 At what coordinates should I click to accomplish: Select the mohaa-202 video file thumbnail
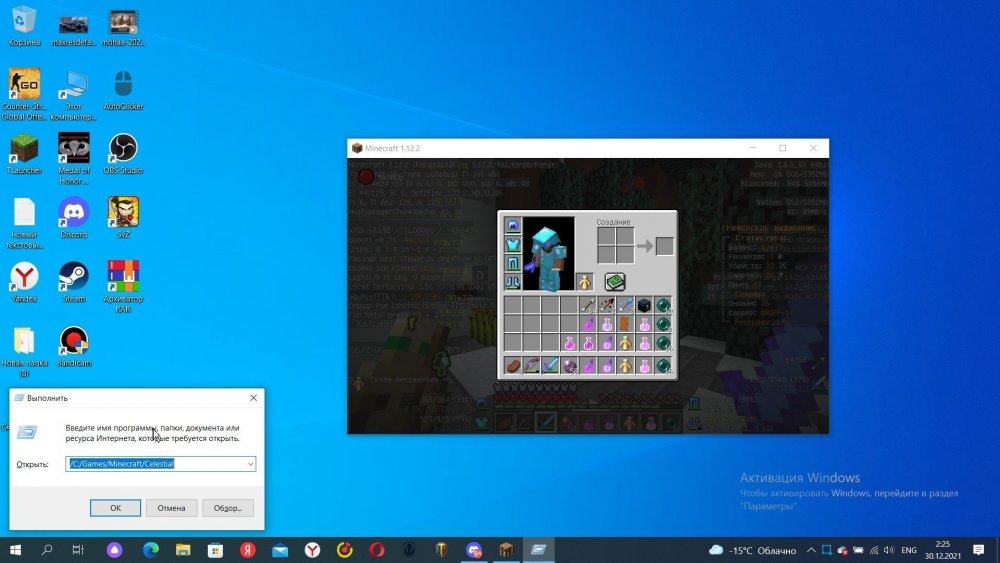(x=123, y=28)
